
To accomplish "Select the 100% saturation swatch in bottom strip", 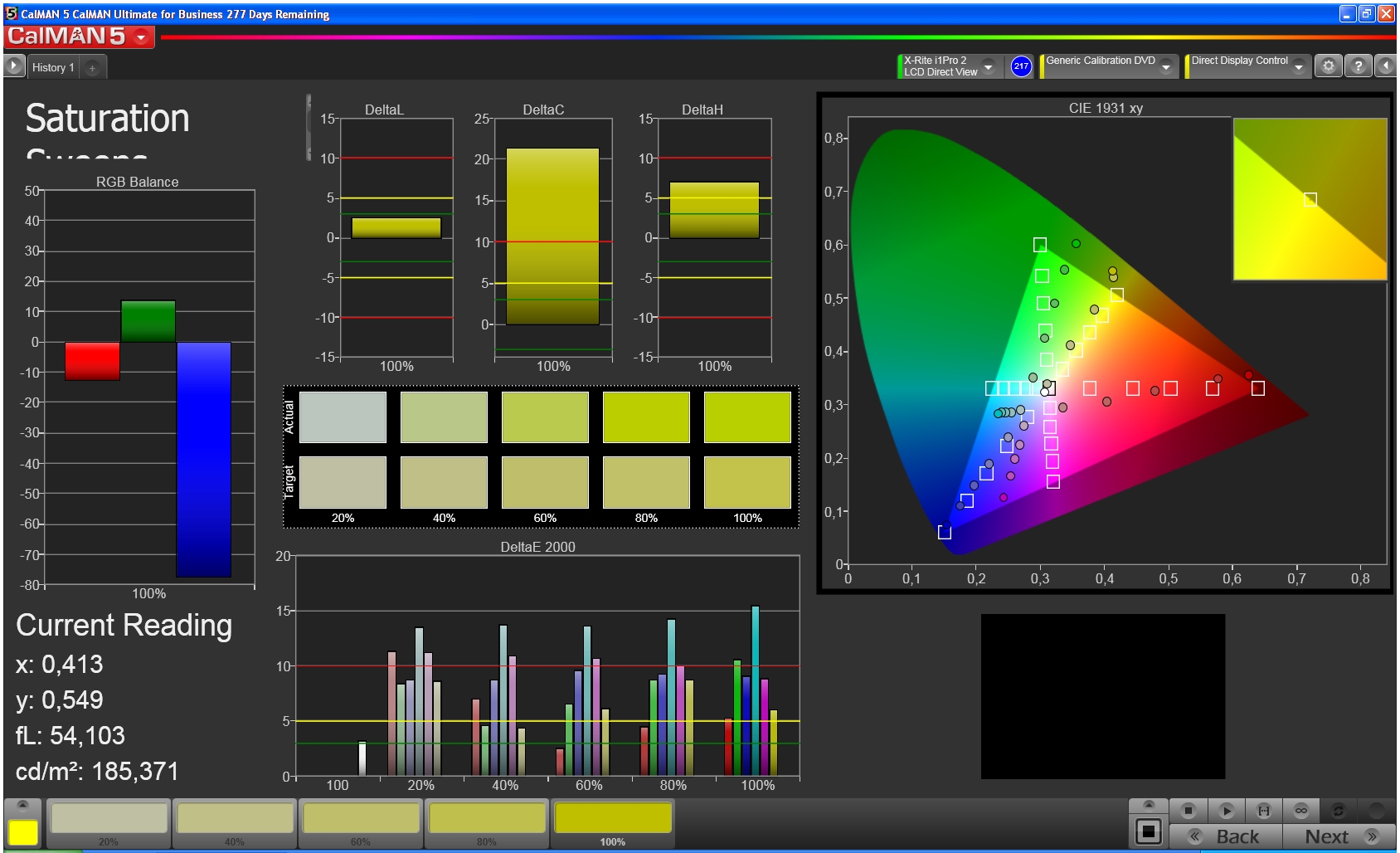I will click(x=613, y=823).
